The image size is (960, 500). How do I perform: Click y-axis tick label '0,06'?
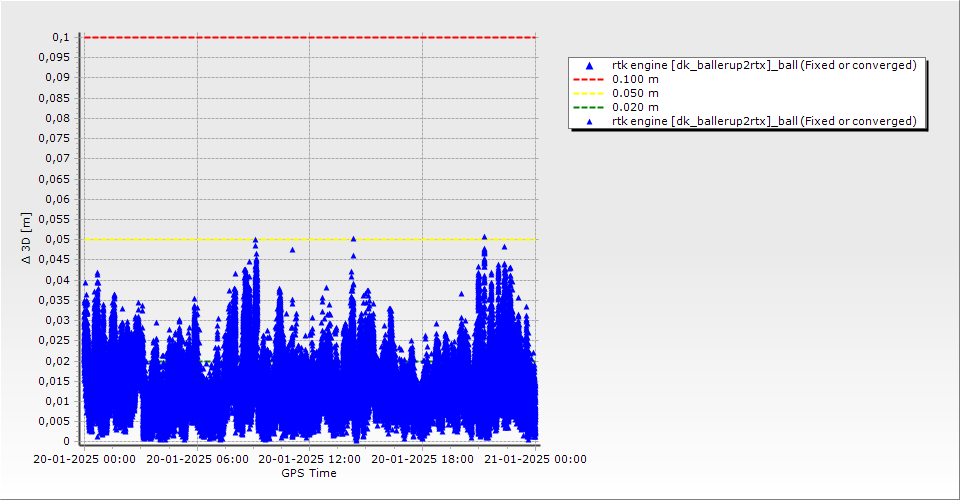click(58, 199)
